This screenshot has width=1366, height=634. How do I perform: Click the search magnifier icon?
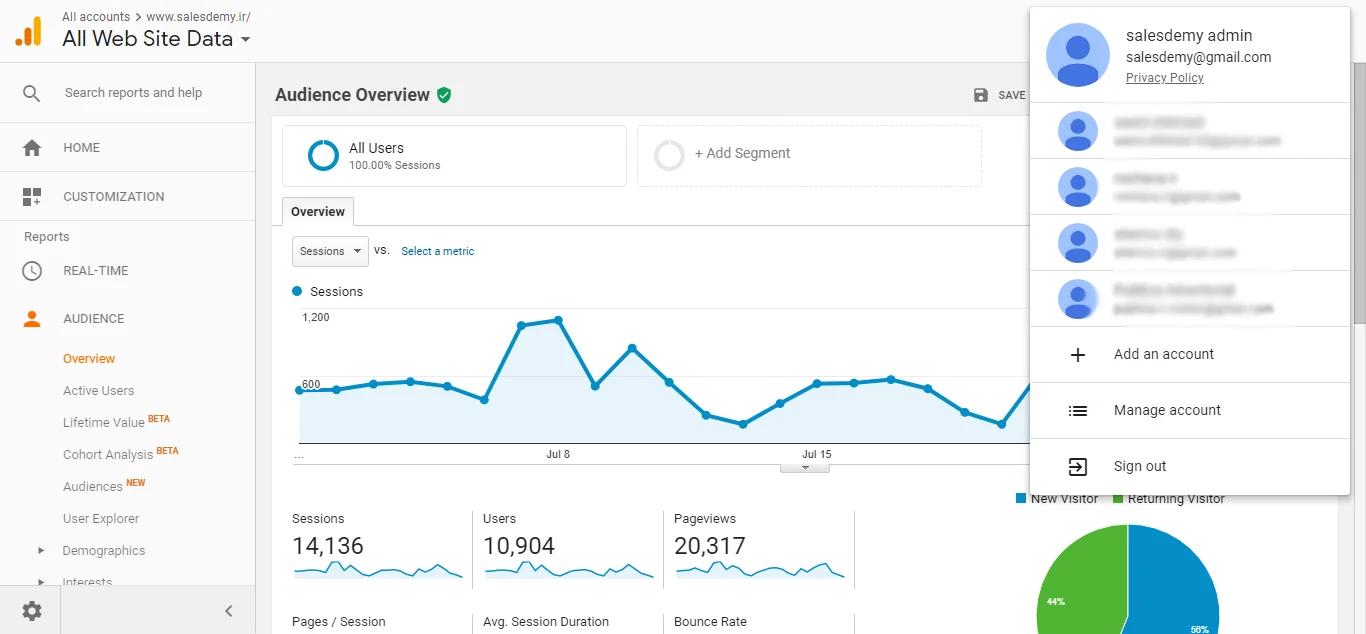pyautogui.click(x=32, y=93)
